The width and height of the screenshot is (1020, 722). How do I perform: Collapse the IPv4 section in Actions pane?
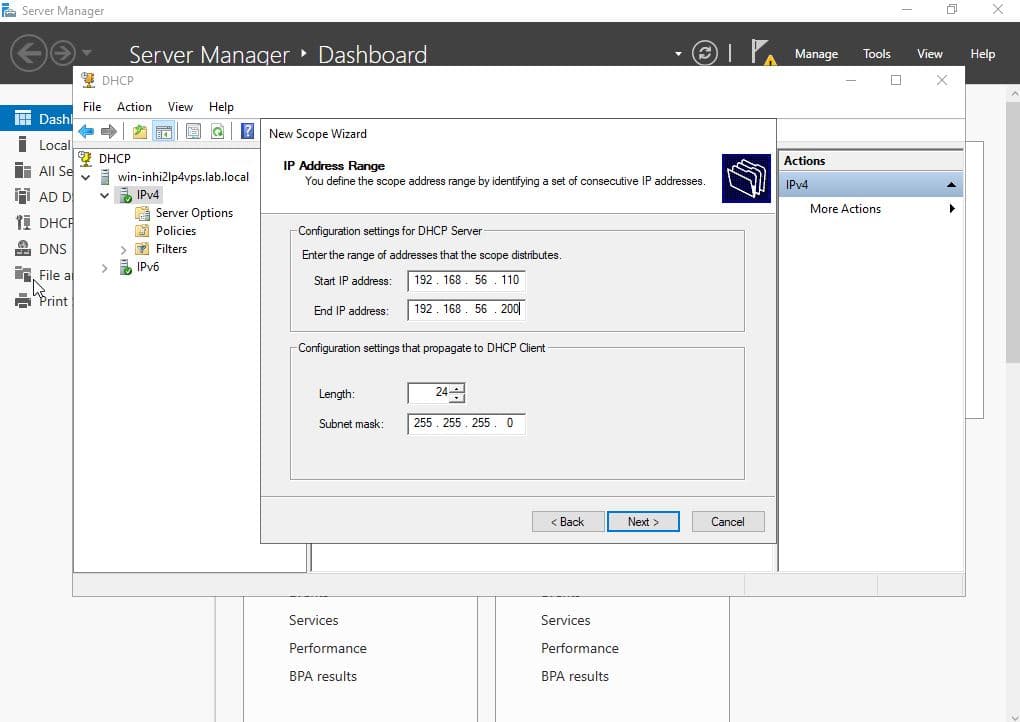coord(951,185)
